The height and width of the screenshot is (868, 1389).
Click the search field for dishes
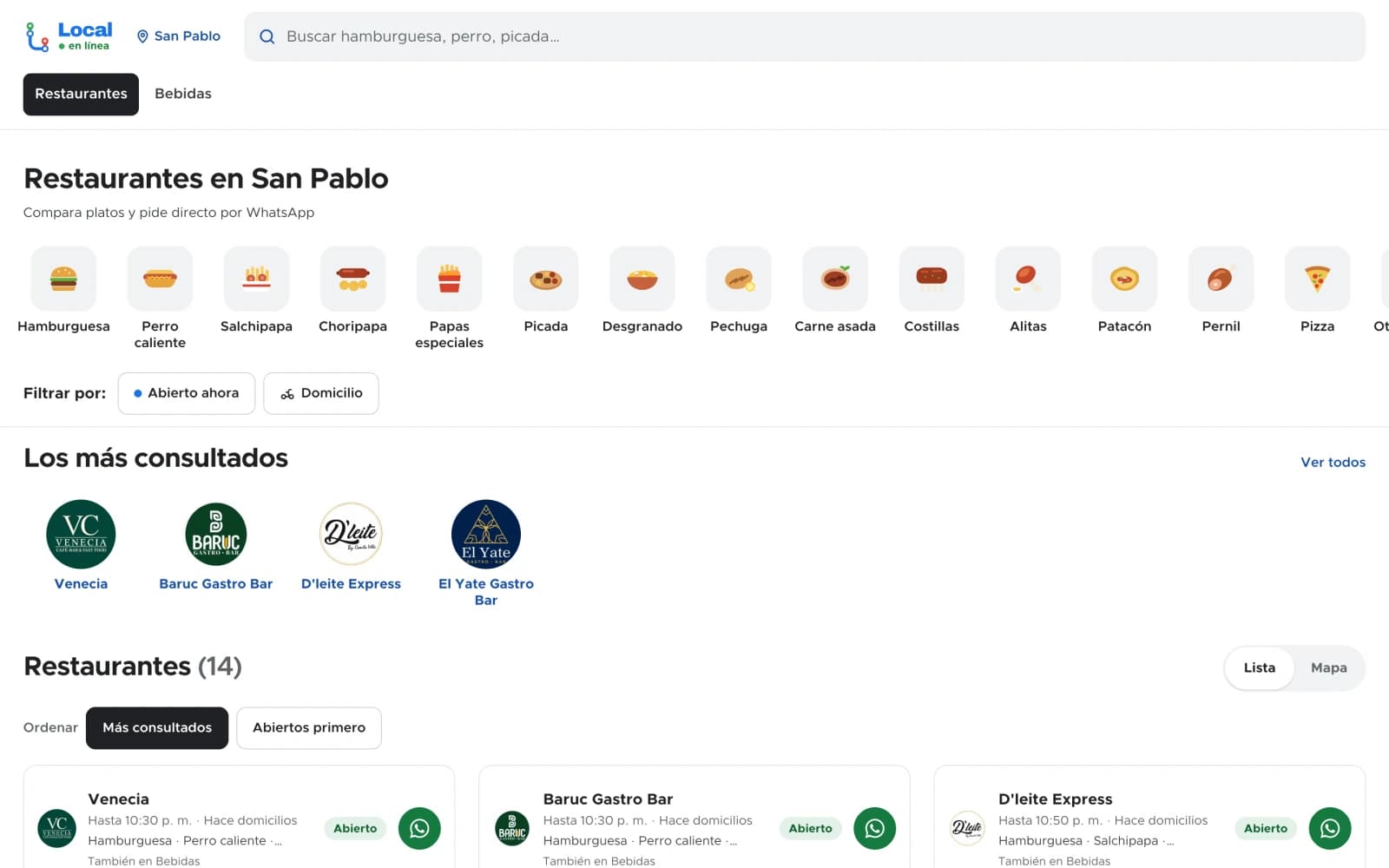click(805, 36)
